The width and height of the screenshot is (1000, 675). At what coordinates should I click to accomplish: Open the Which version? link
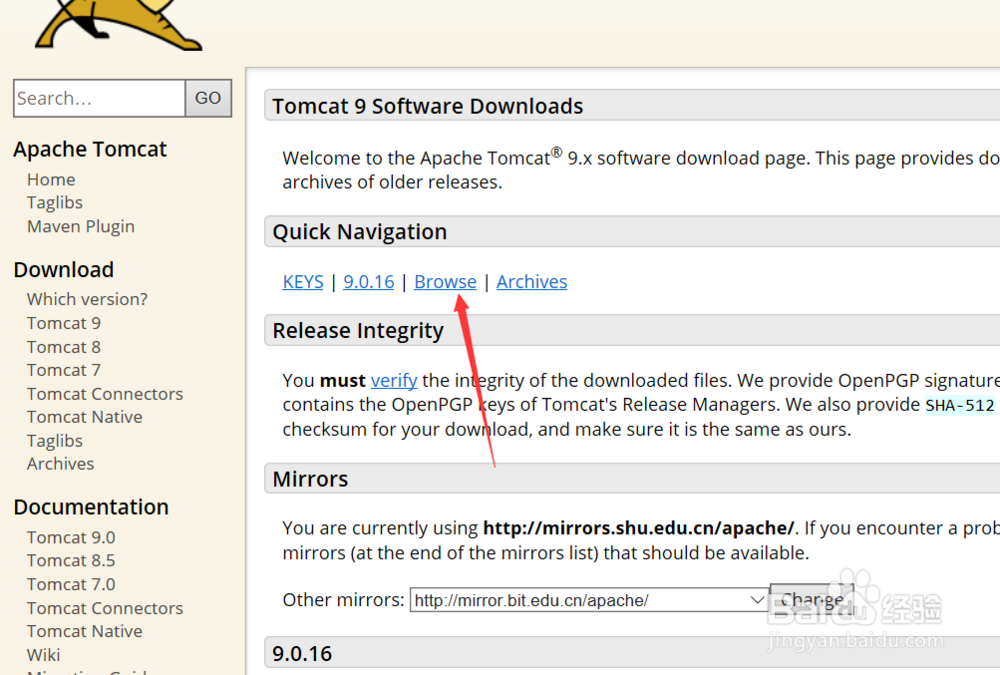click(87, 300)
